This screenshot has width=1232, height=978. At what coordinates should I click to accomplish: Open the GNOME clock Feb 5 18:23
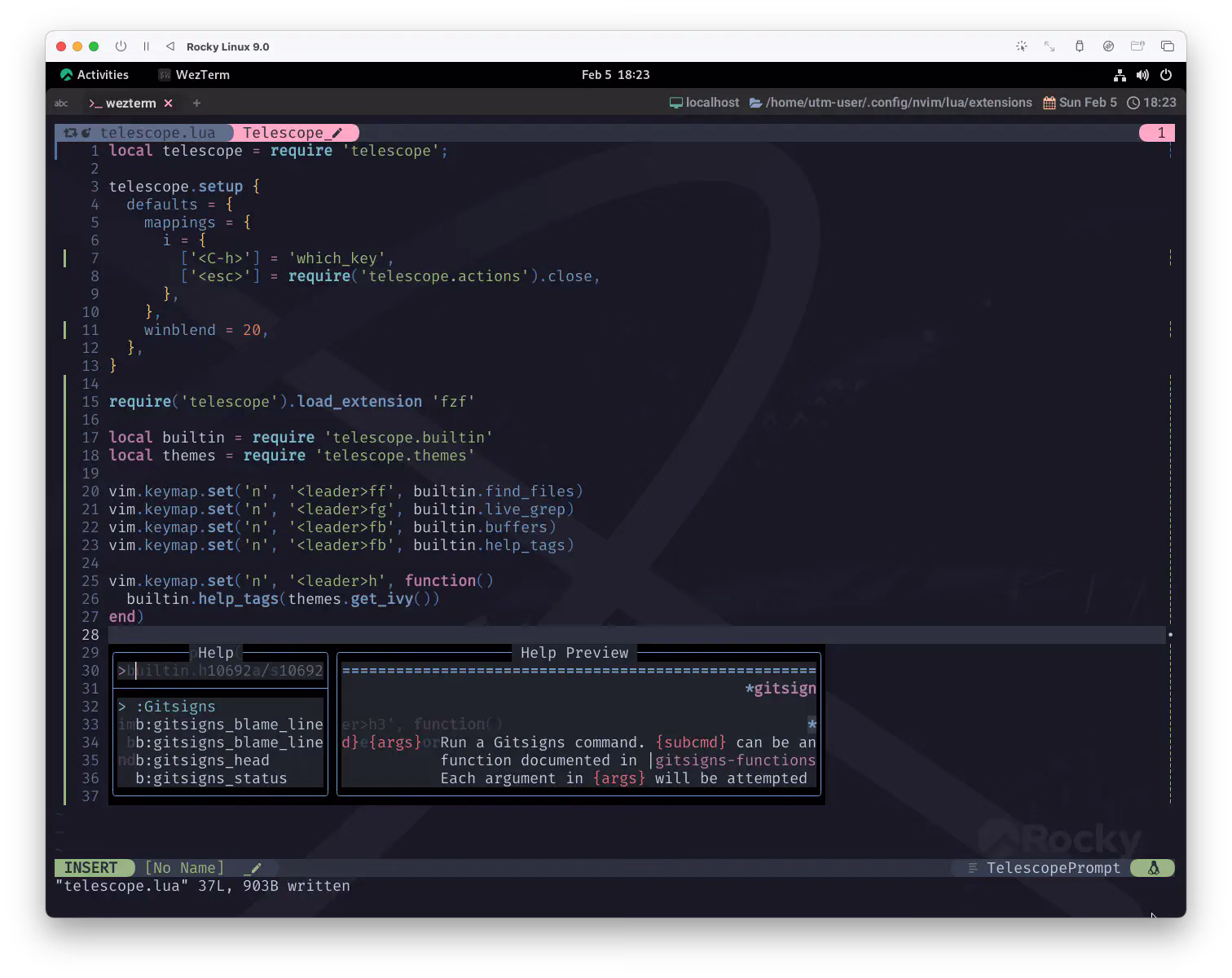(616, 75)
